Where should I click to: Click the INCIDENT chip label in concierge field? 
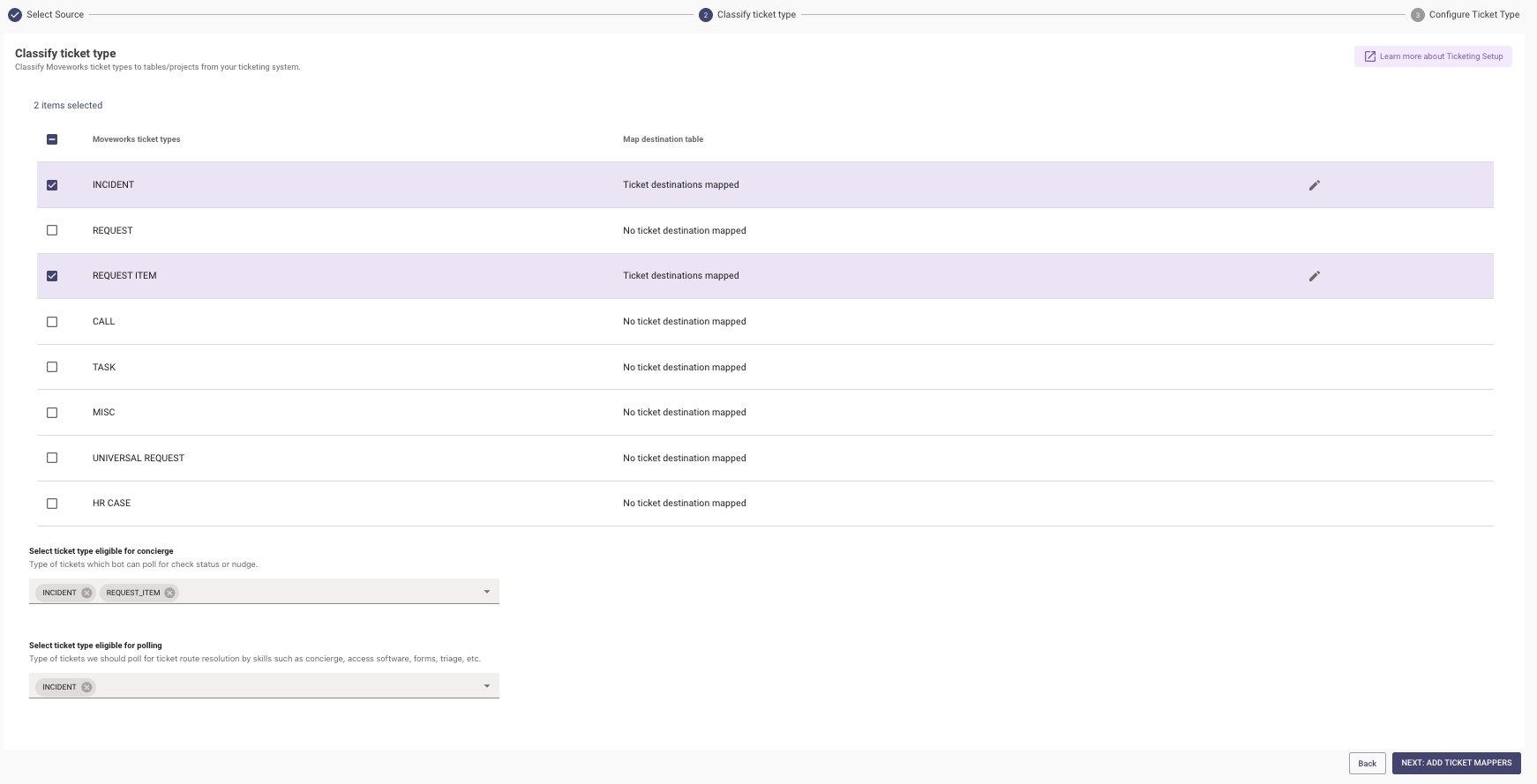[59, 593]
